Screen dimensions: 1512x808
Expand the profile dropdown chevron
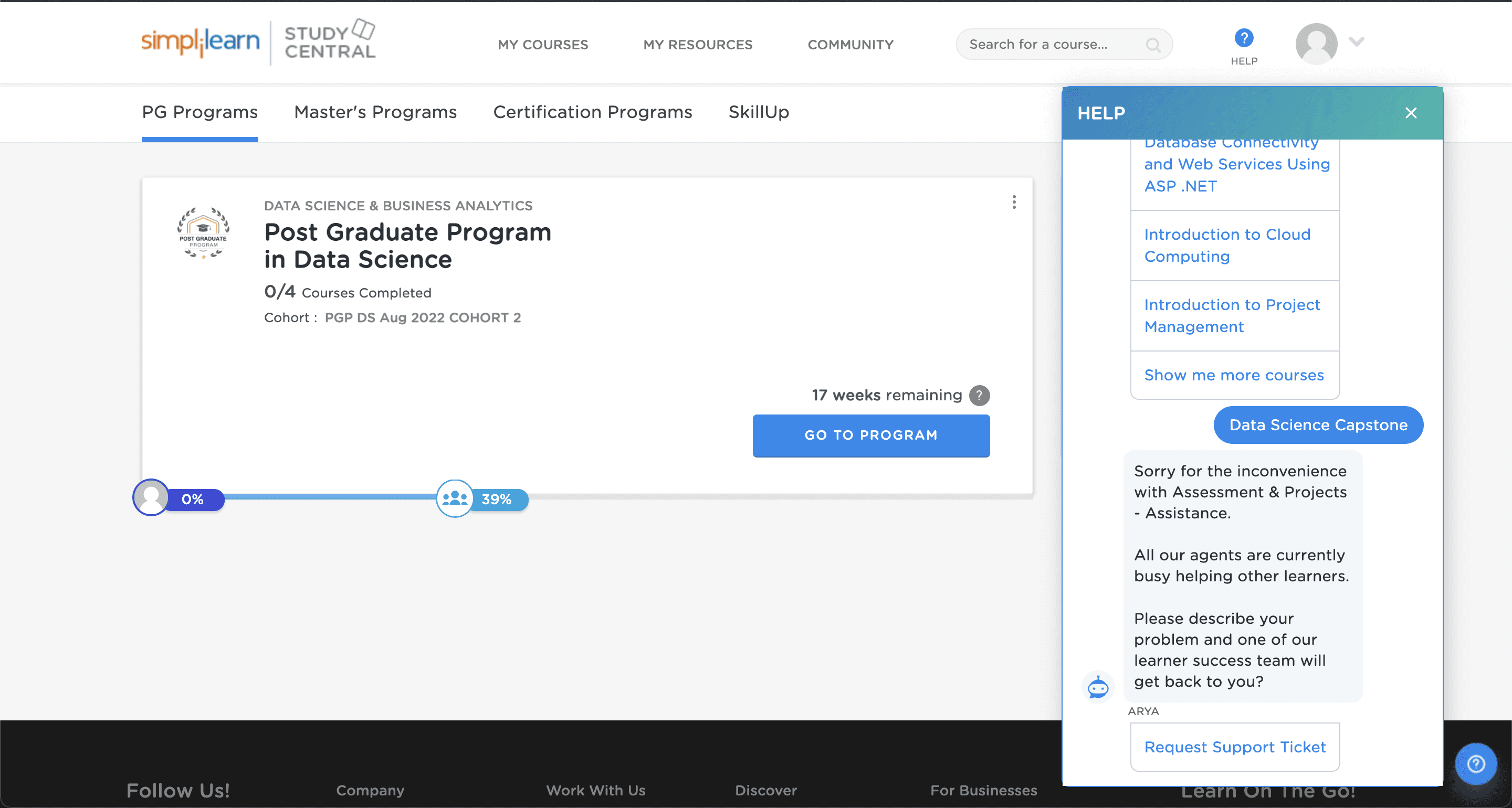(x=1357, y=41)
